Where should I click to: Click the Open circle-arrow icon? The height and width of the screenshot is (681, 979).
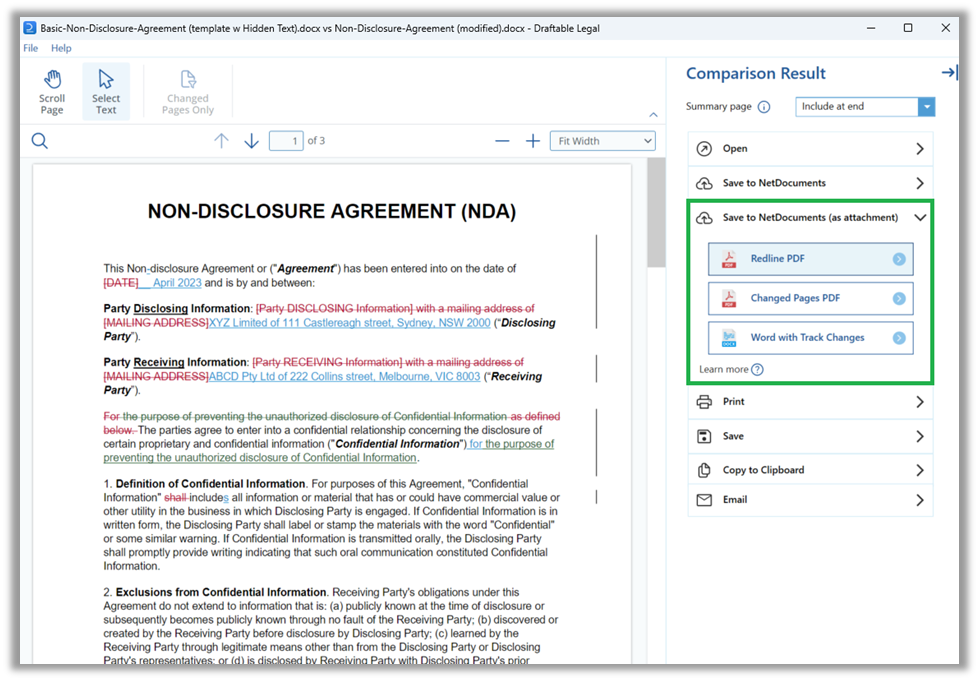(704, 149)
